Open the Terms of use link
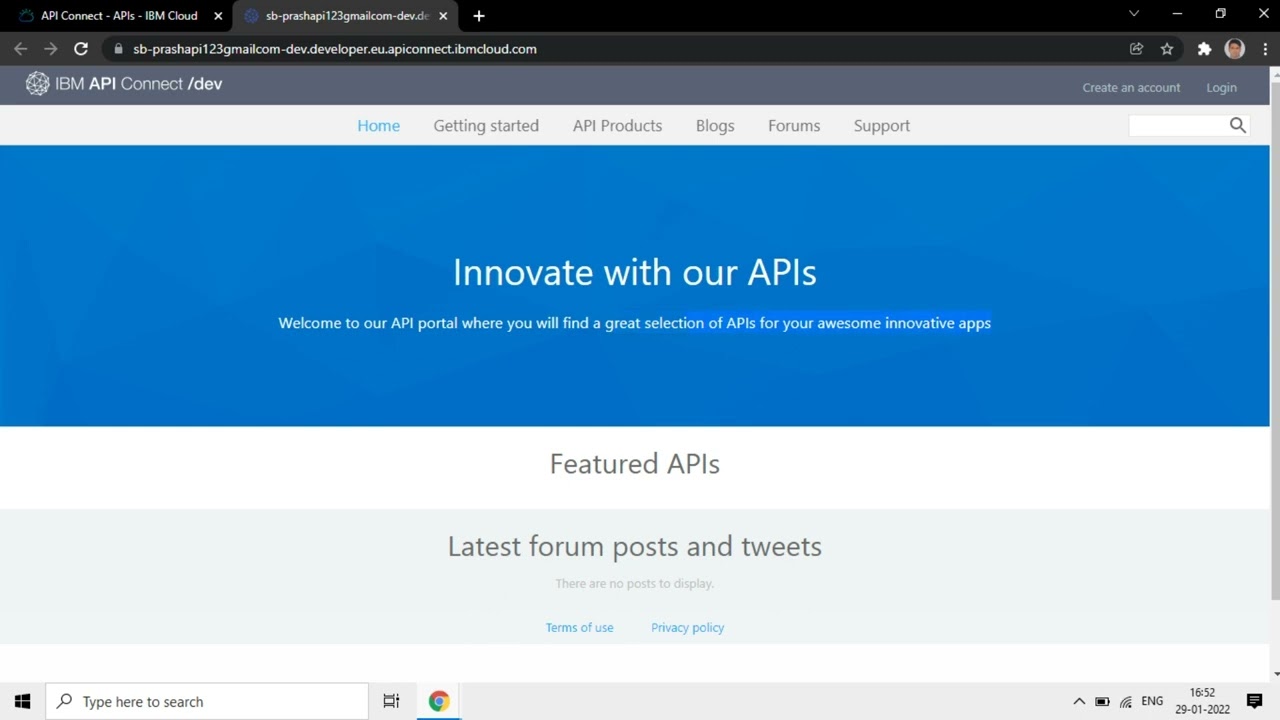The height and width of the screenshot is (720, 1280). click(579, 627)
